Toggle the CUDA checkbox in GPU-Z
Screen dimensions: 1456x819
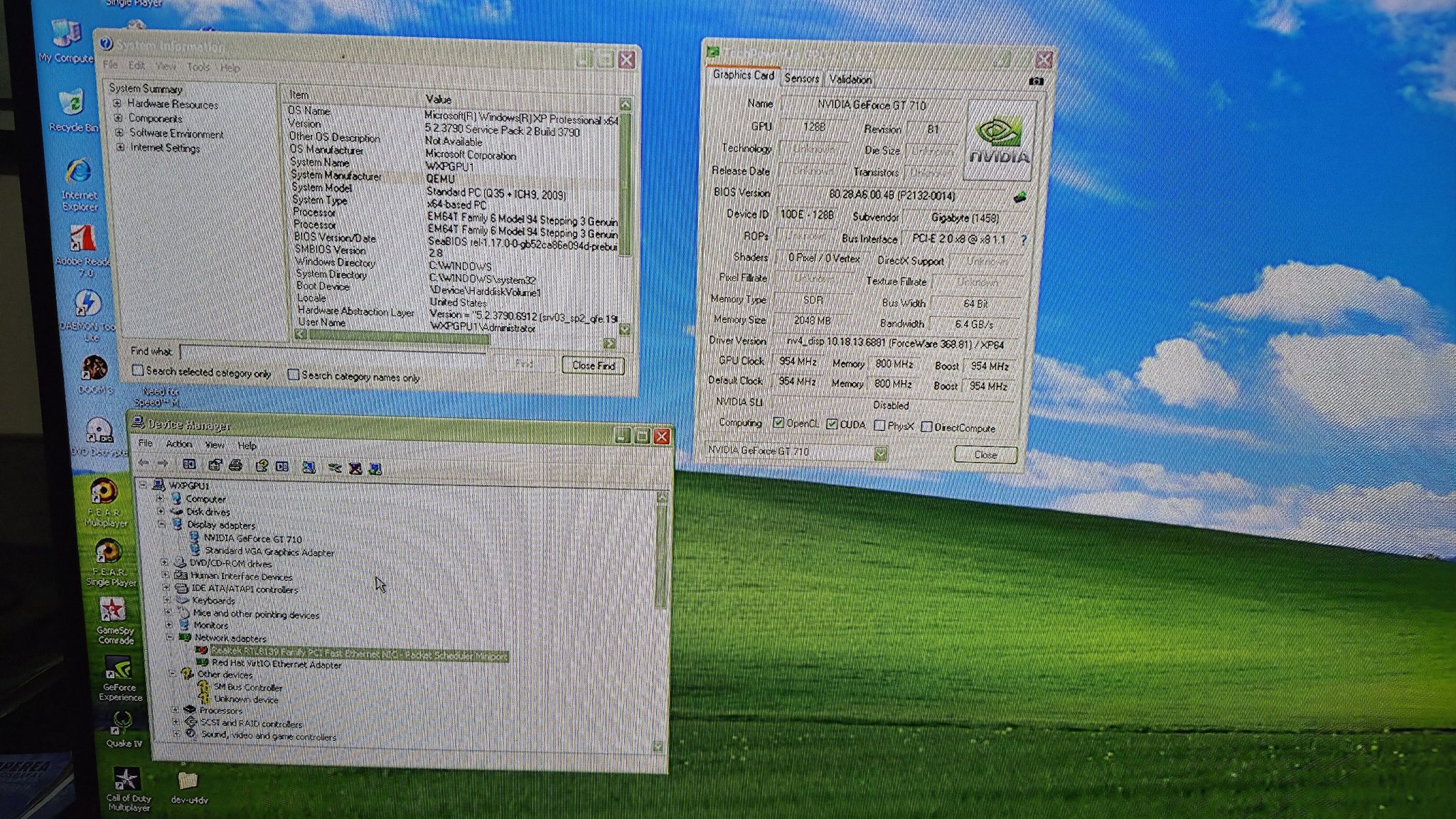click(x=831, y=424)
